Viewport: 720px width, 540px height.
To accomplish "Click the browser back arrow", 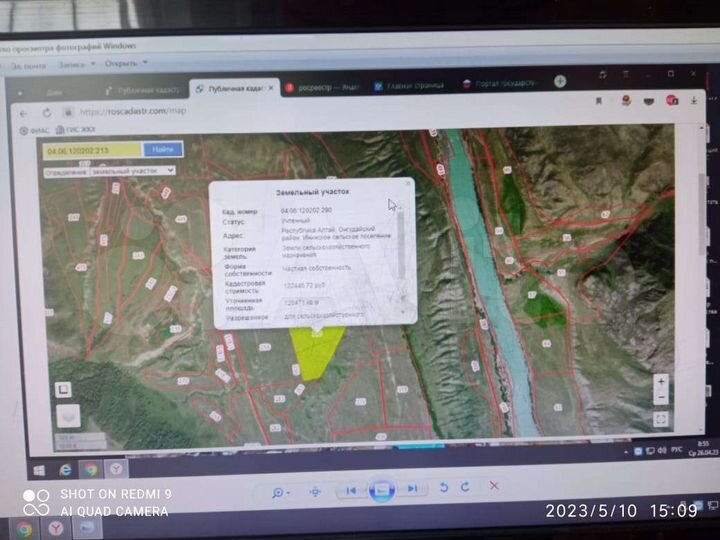I will pyautogui.click(x=22, y=113).
